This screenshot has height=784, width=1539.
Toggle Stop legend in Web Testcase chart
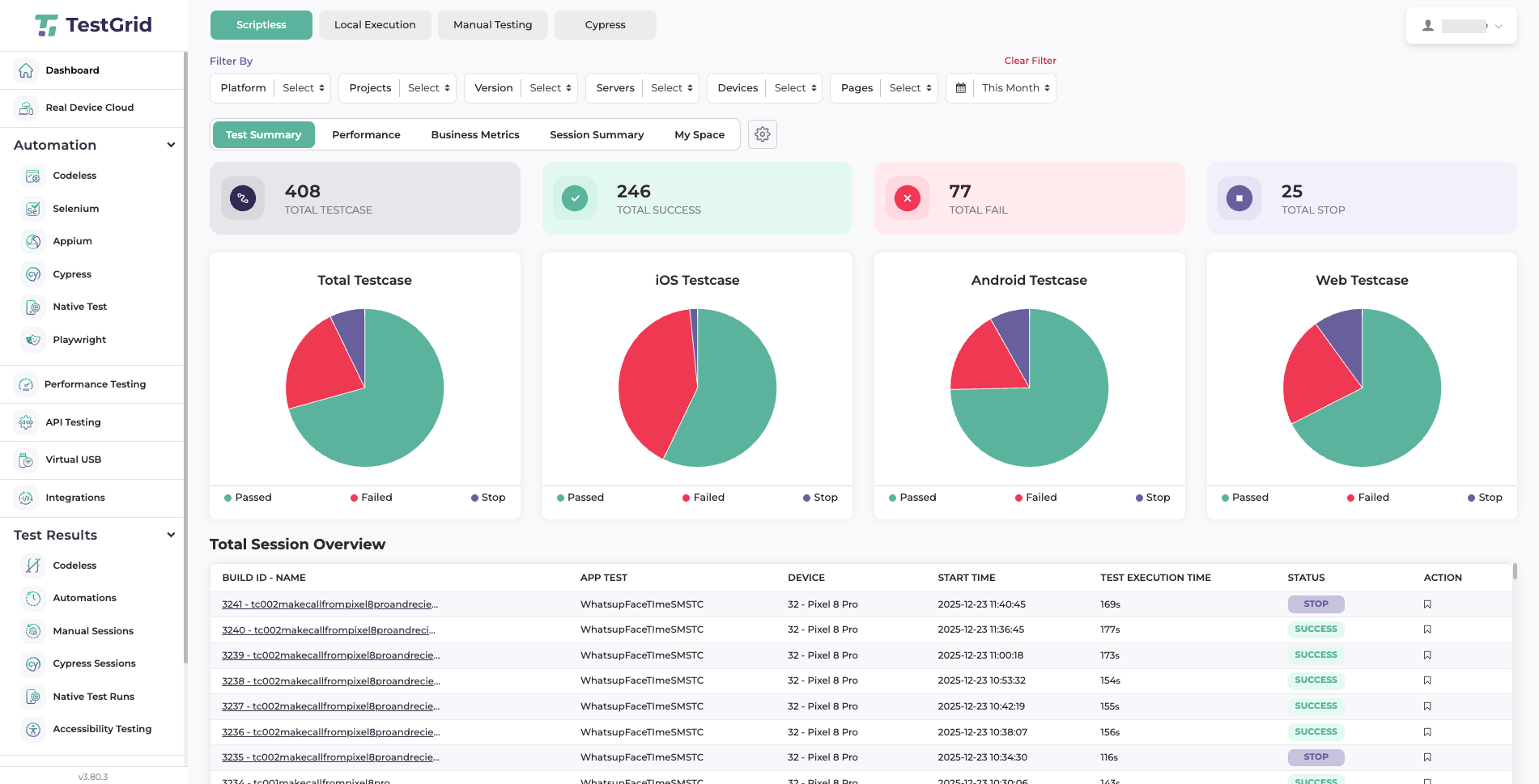[x=1485, y=498]
